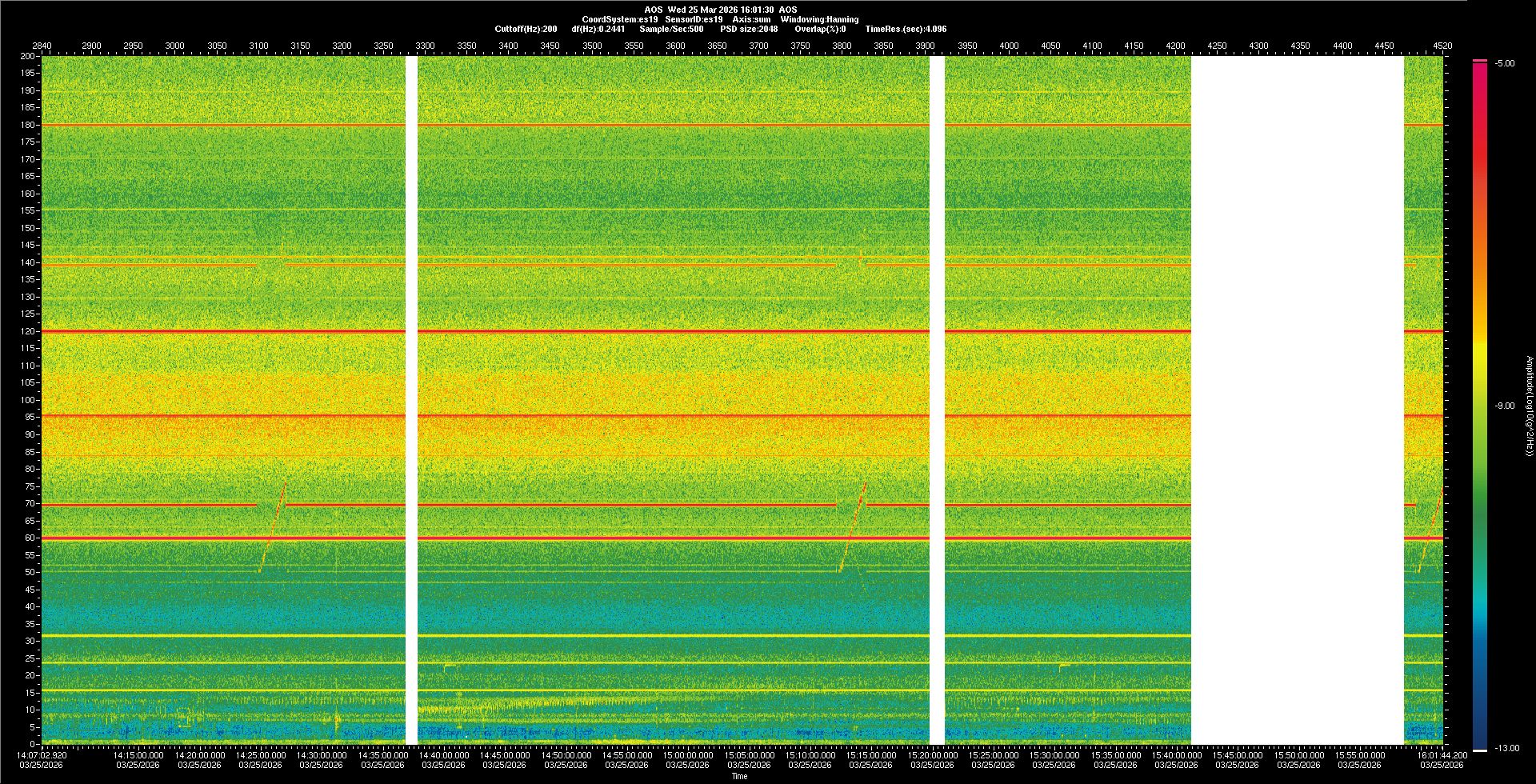Click the white lower-limit marker below the colorbar
1536x784 pixels.
1480,750
